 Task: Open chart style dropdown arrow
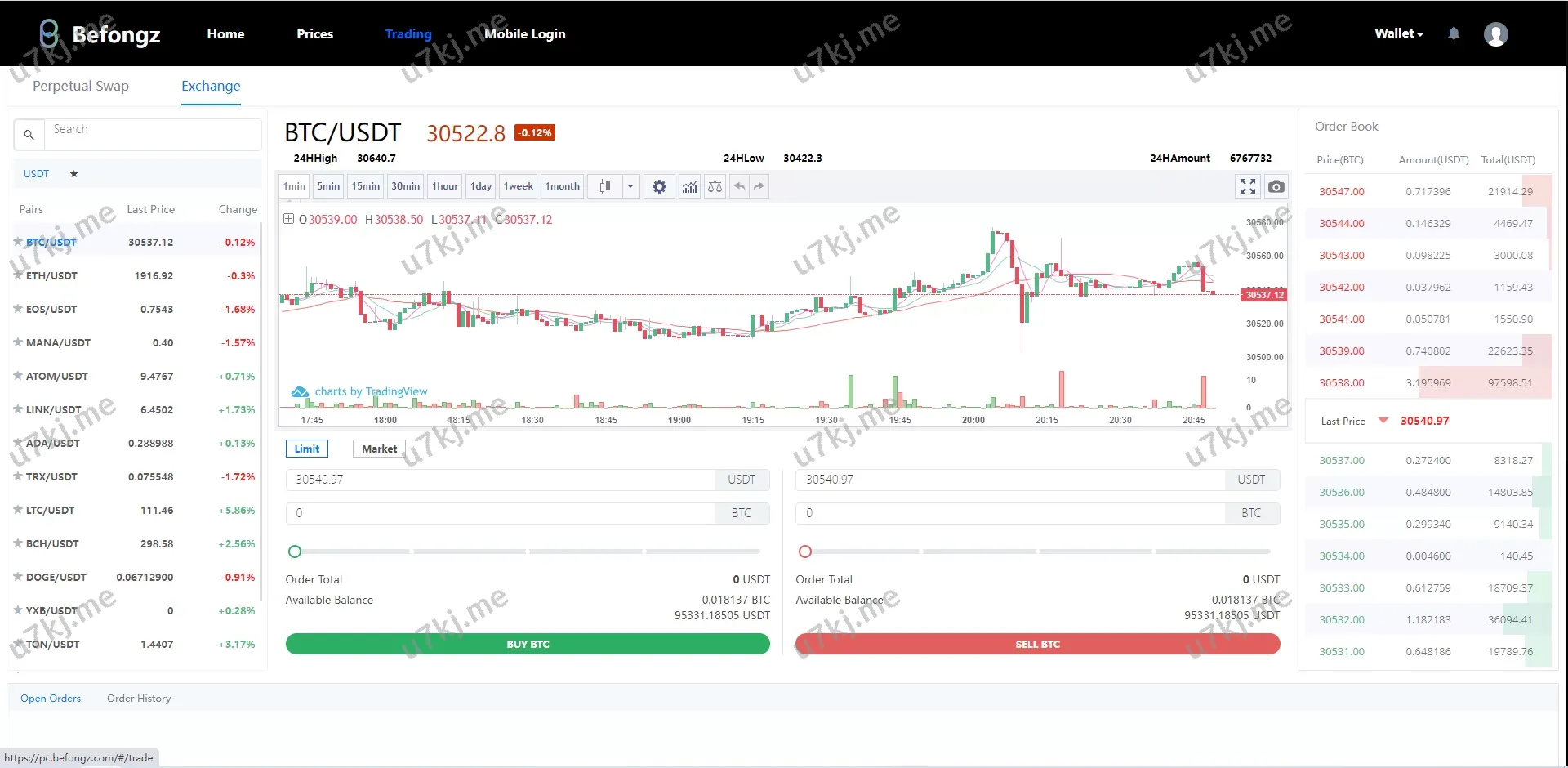pyautogui.click(x=630, y=187)
